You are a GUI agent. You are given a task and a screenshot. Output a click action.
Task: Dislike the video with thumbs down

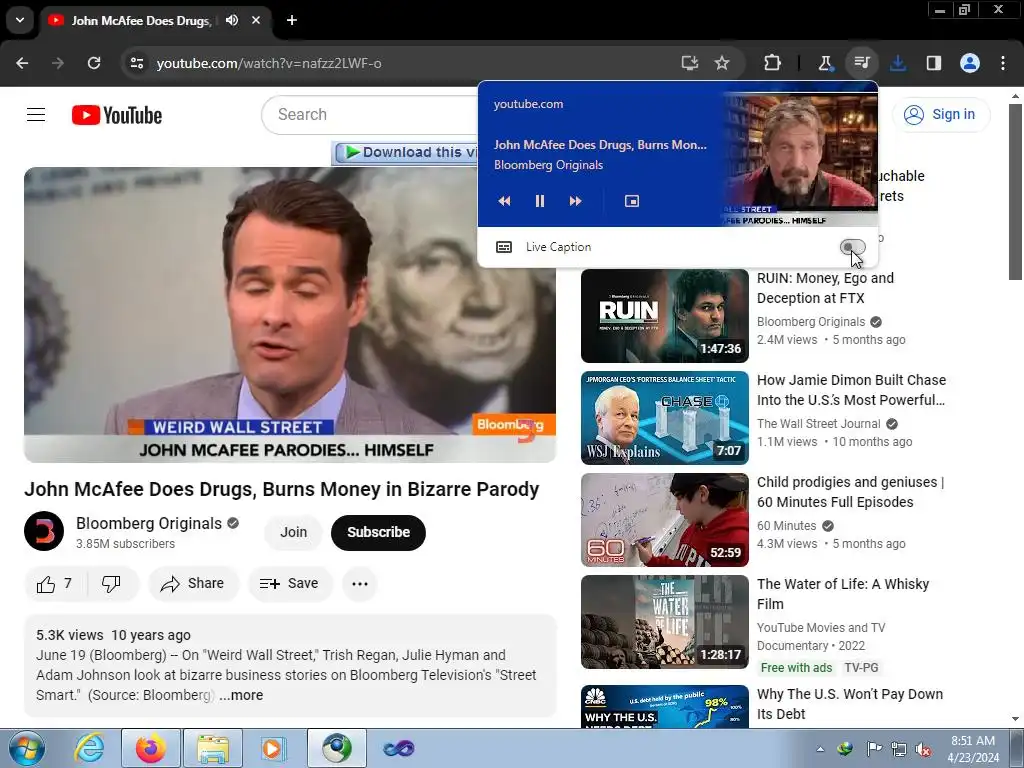[x=111, y=584]
